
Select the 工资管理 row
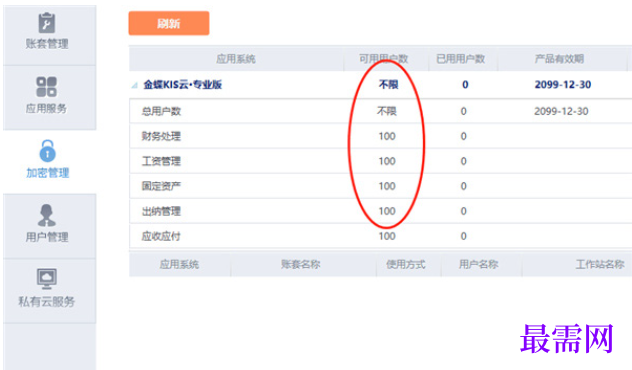point(380,161)
